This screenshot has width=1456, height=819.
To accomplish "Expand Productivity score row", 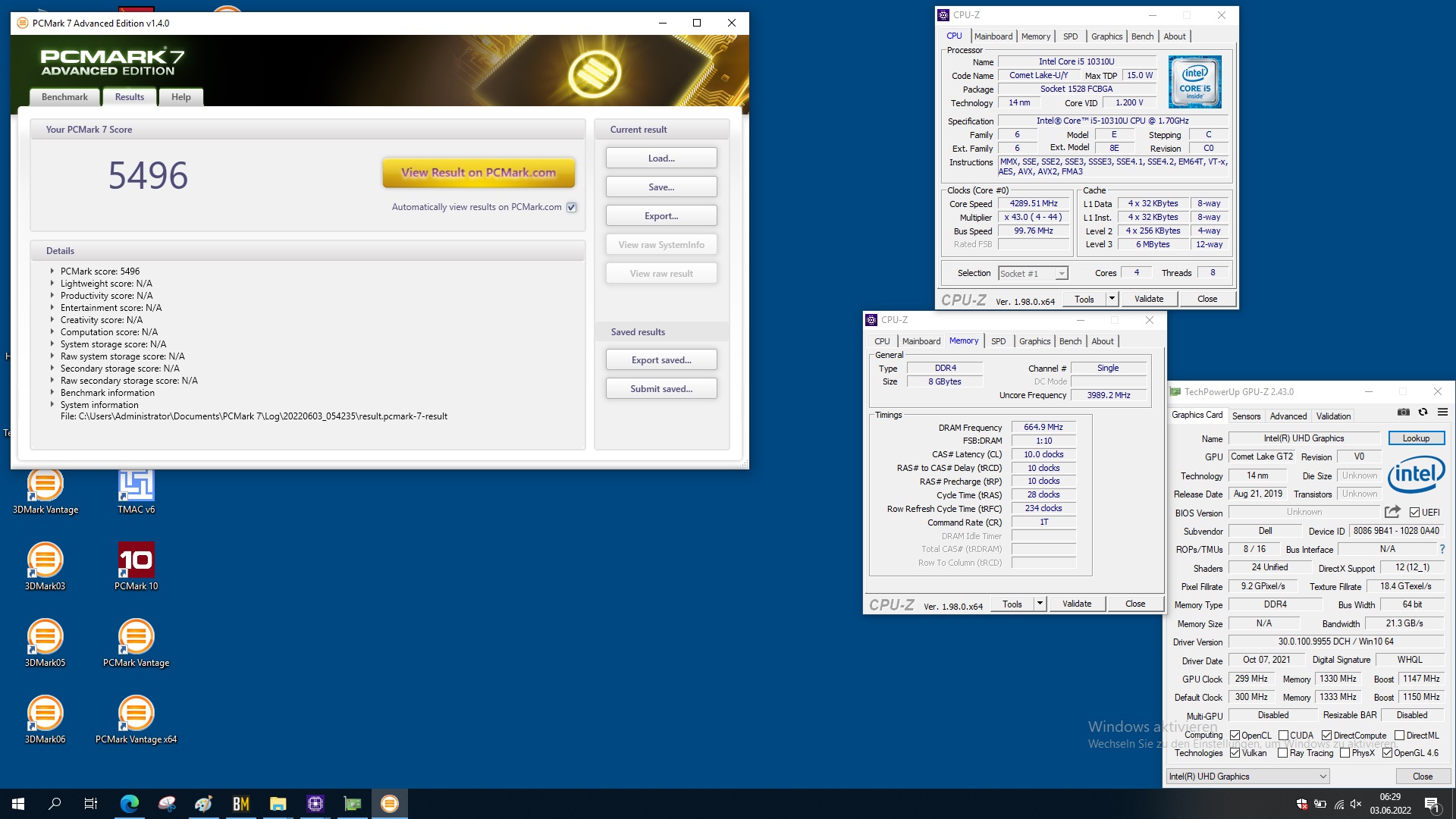I will [x=52, y=295].
